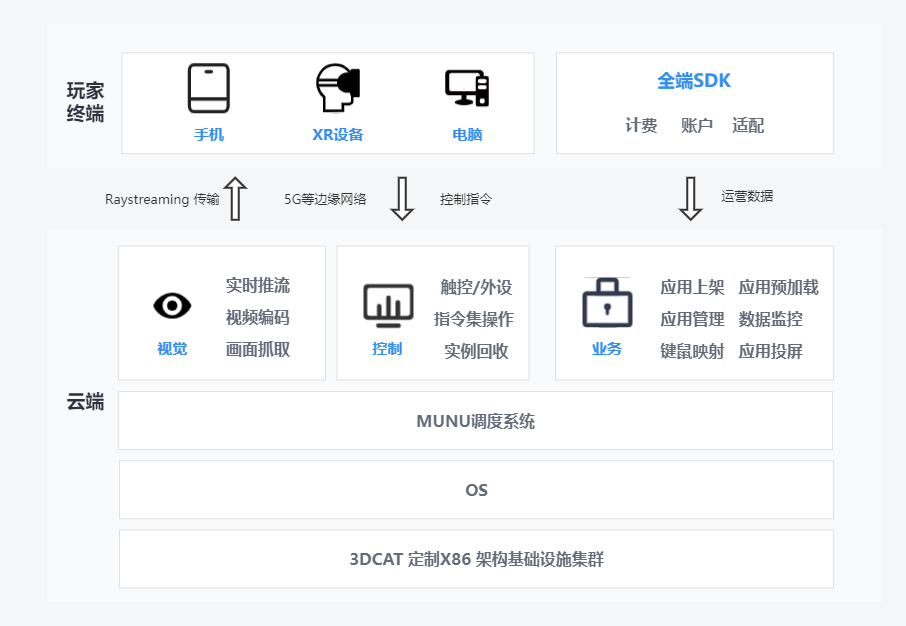Viewport: 906px width, 626px height.
Task: Click the 应用预加载 text
Action: point(779,287)
